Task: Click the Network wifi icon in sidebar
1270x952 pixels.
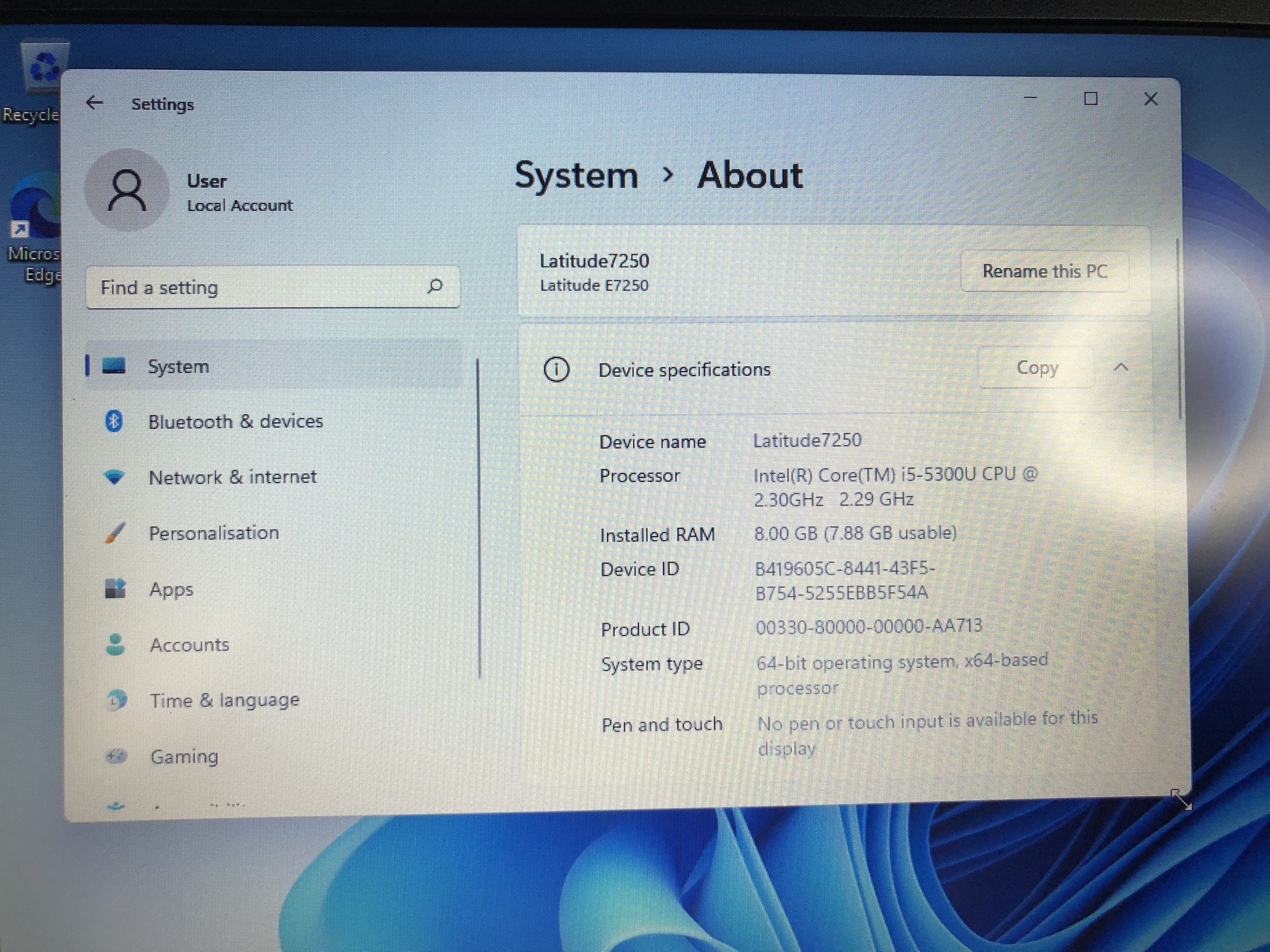Action: (x=114, y=477)
